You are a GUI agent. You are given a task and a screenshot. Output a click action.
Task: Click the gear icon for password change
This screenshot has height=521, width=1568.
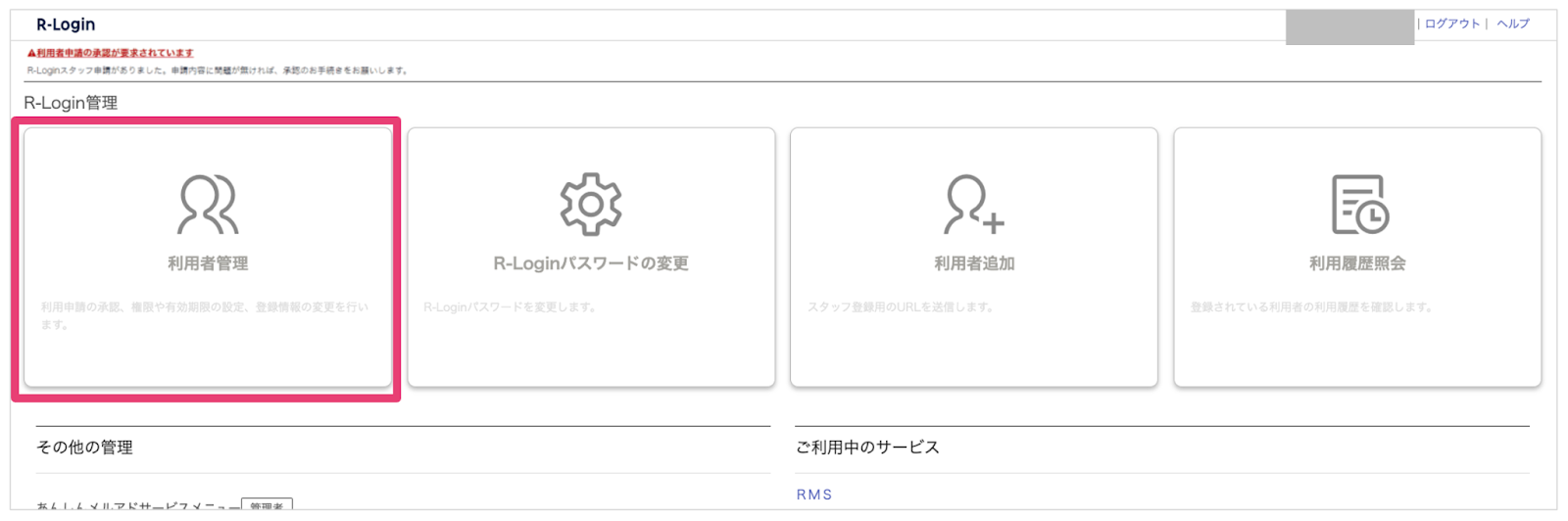click(591, 204)
